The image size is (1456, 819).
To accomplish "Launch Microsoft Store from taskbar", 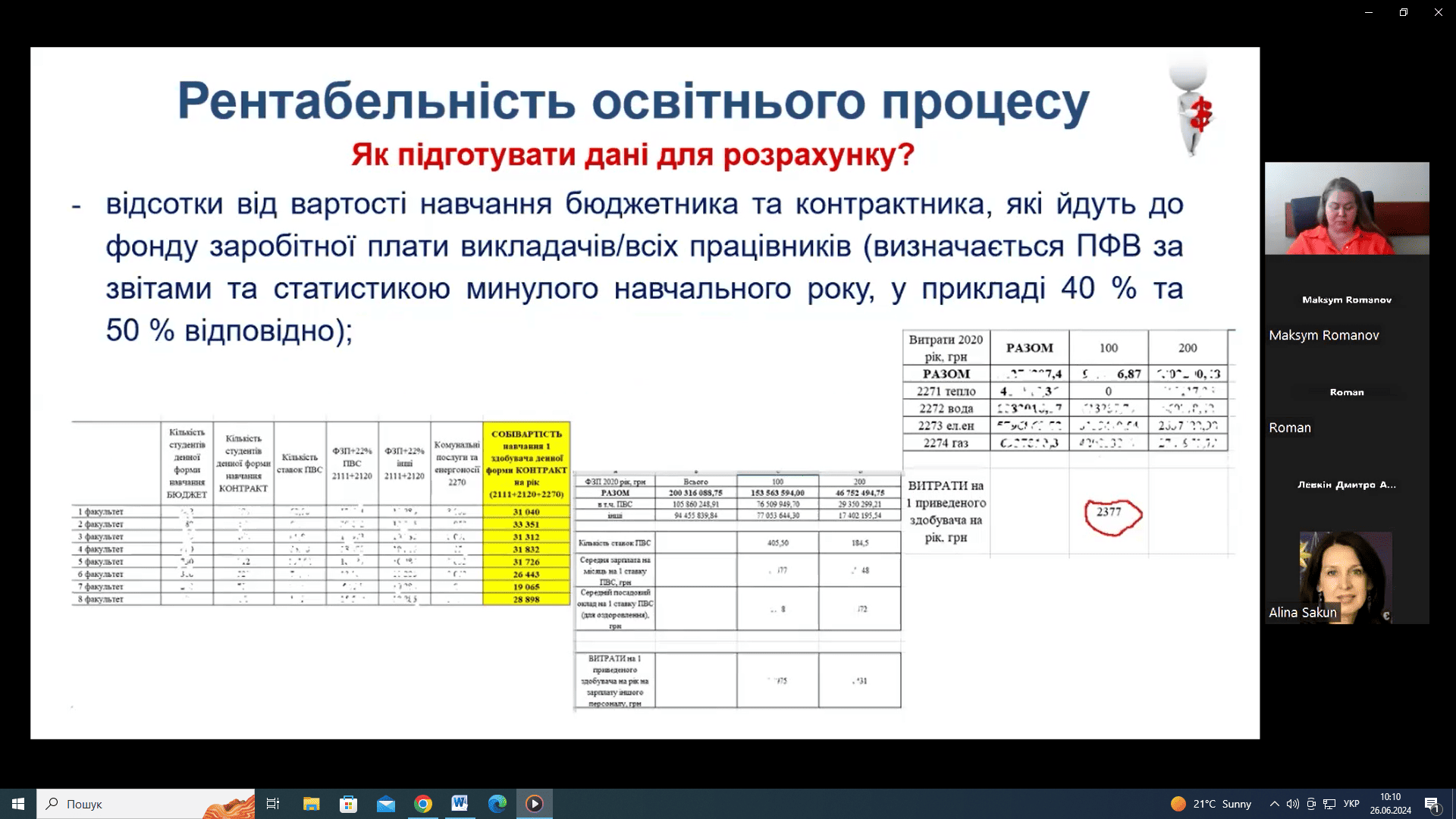I will [x=348, y=804].
